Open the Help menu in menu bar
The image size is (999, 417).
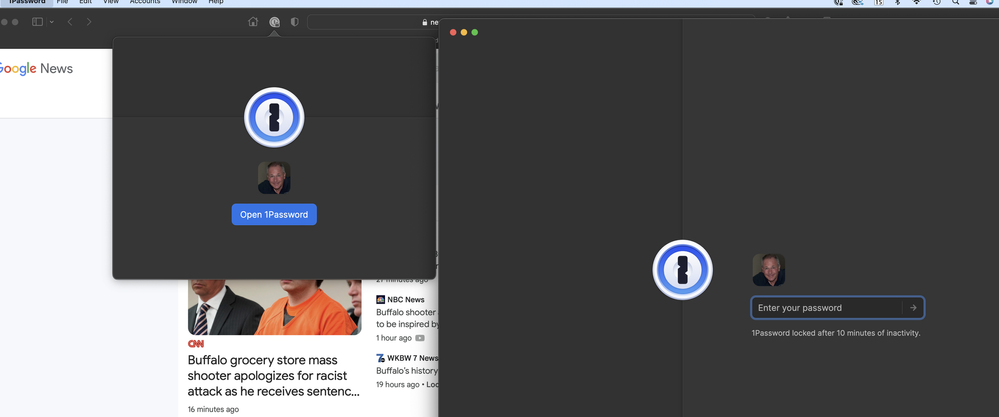[215, 3]
